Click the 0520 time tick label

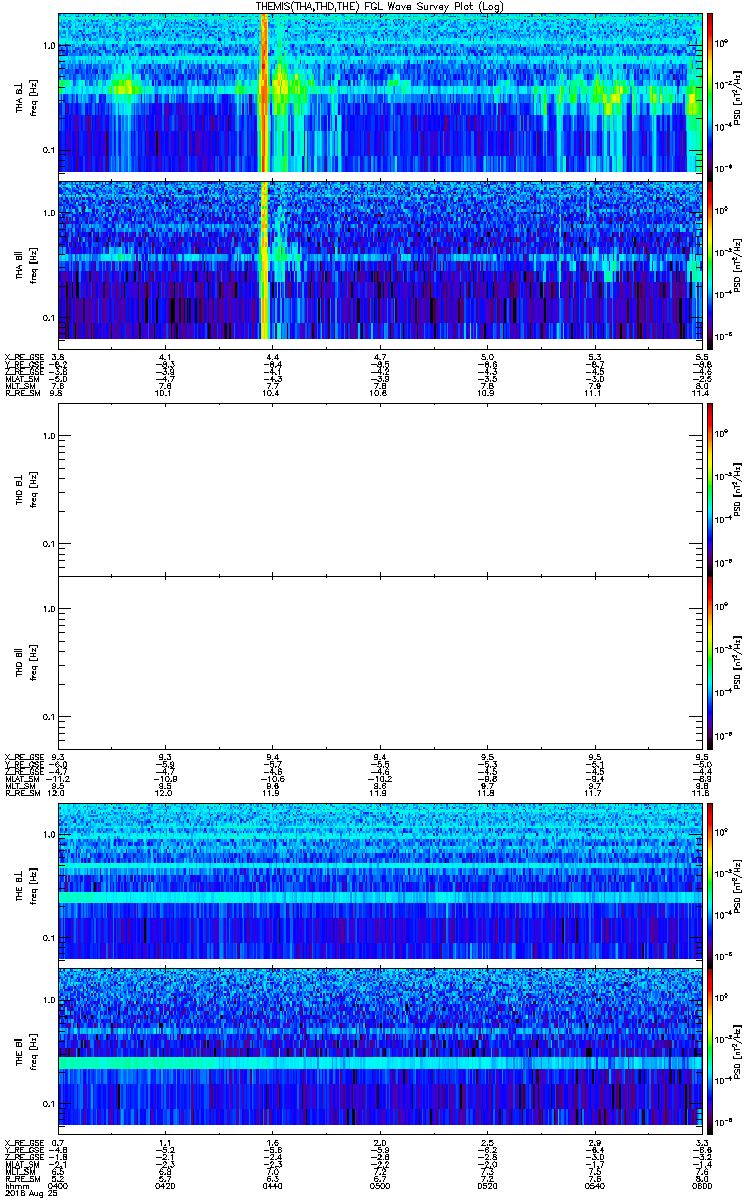(486, 1184)
